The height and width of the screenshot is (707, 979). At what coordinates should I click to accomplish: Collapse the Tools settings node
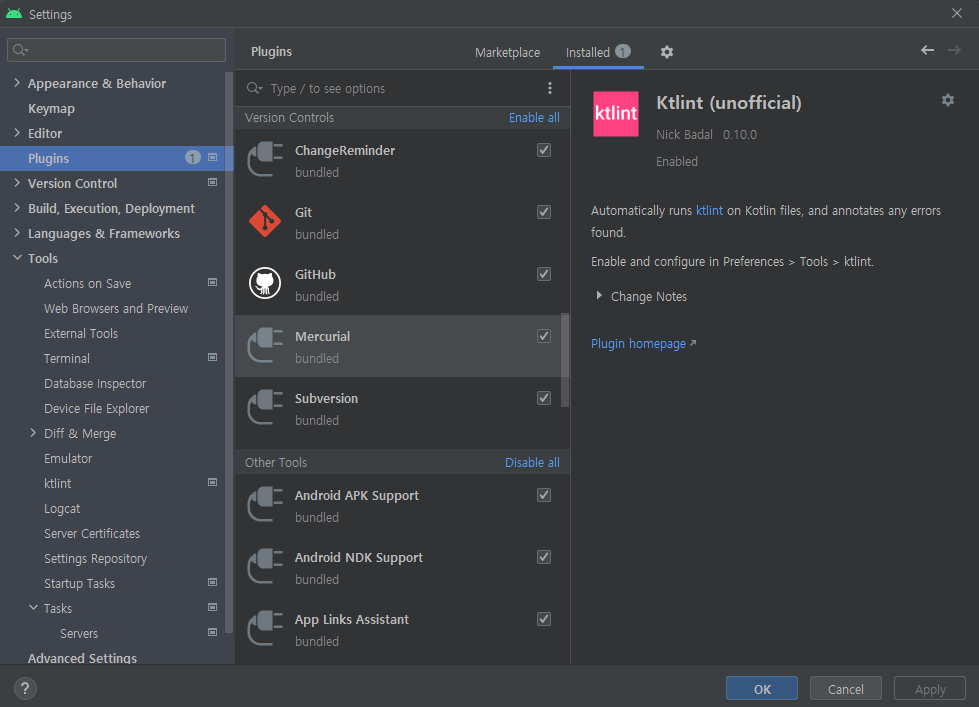click(x=17, y=257)
